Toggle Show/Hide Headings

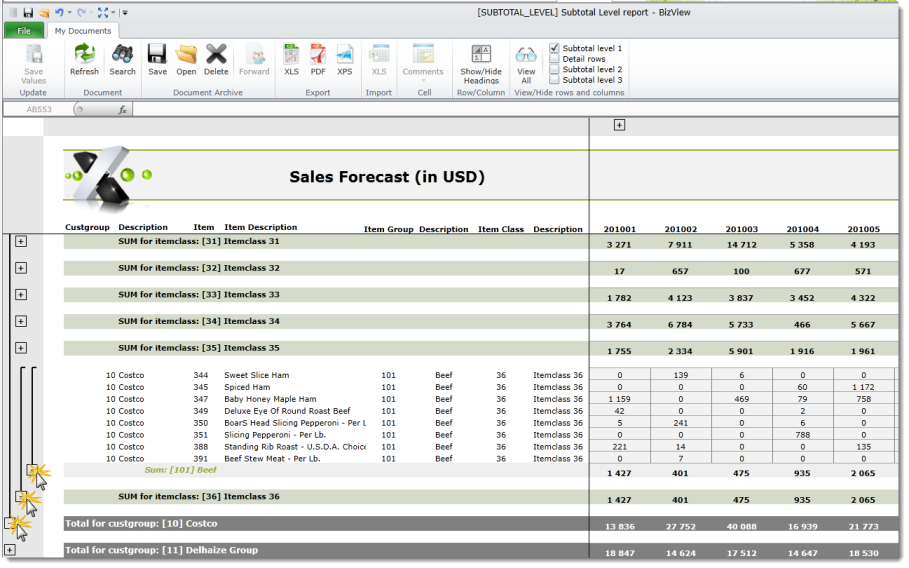[481, 64]
